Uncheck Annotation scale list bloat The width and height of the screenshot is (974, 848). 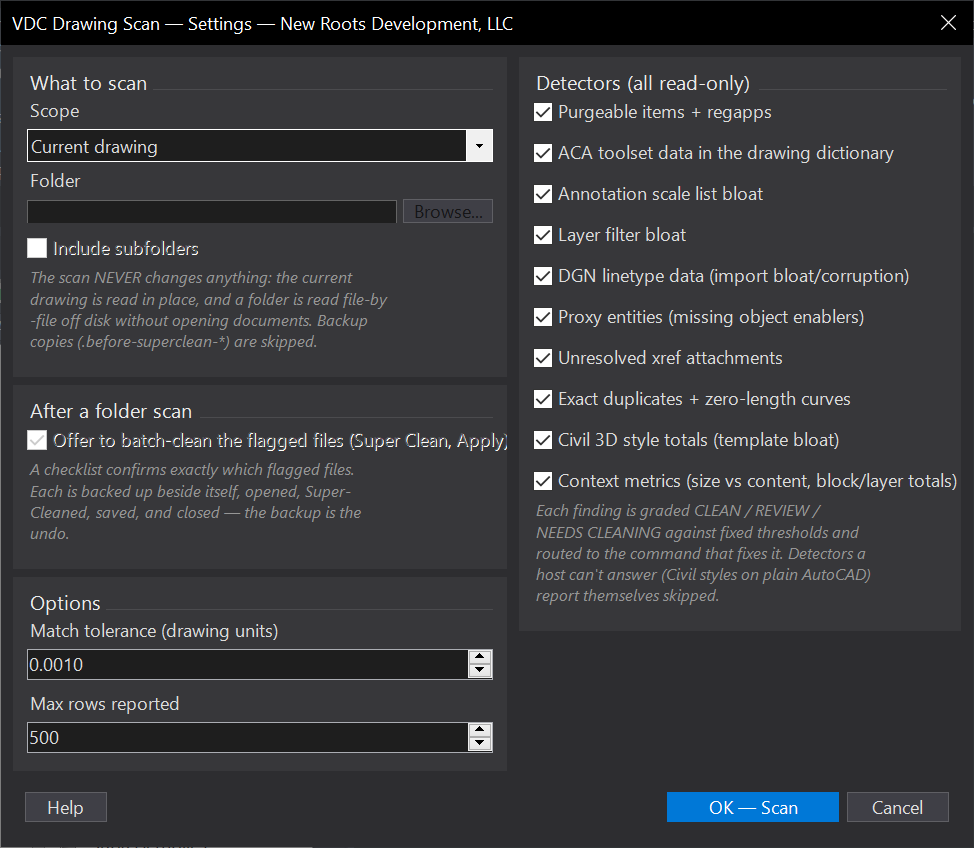(x=543, y=194)
